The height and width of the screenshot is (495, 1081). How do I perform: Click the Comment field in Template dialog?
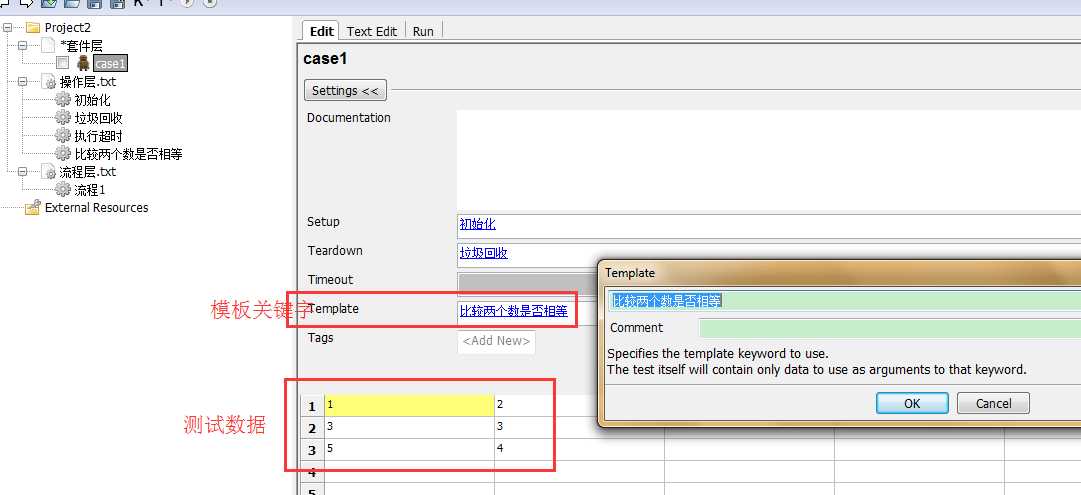(890, 328)
